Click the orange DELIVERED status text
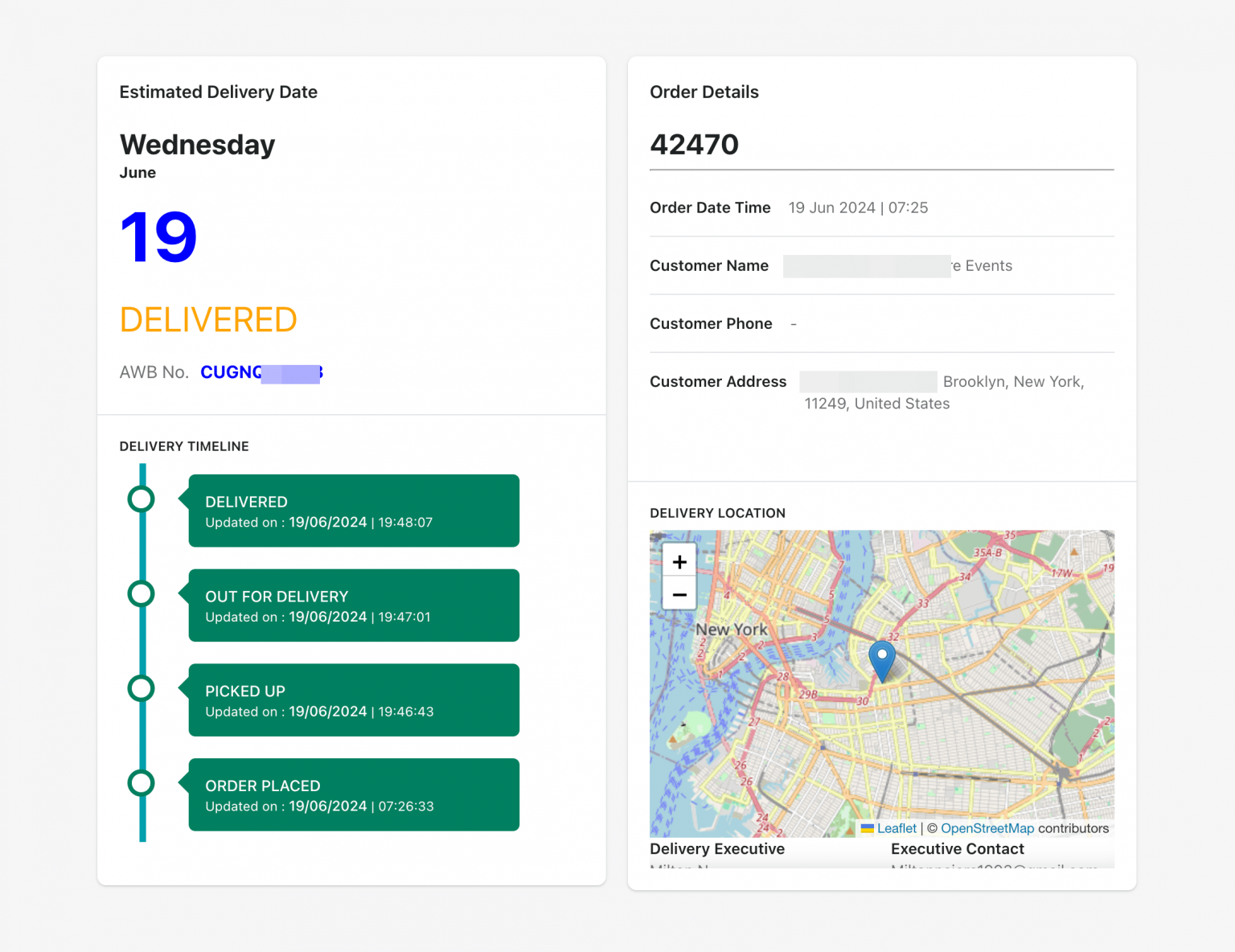The width and height of the screenshot is (1235, 952). (208, 320)
